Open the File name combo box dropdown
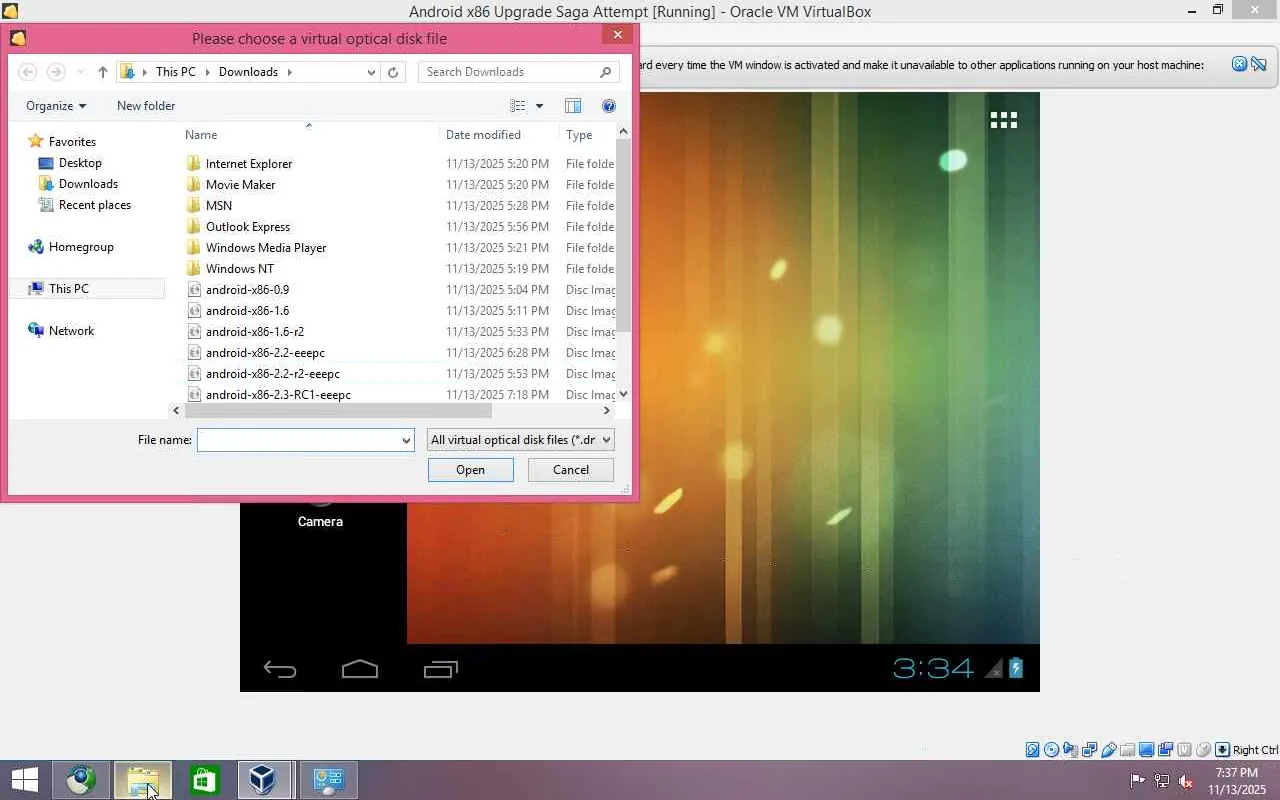Viewport: 1280px width, 800px height. 406,440
